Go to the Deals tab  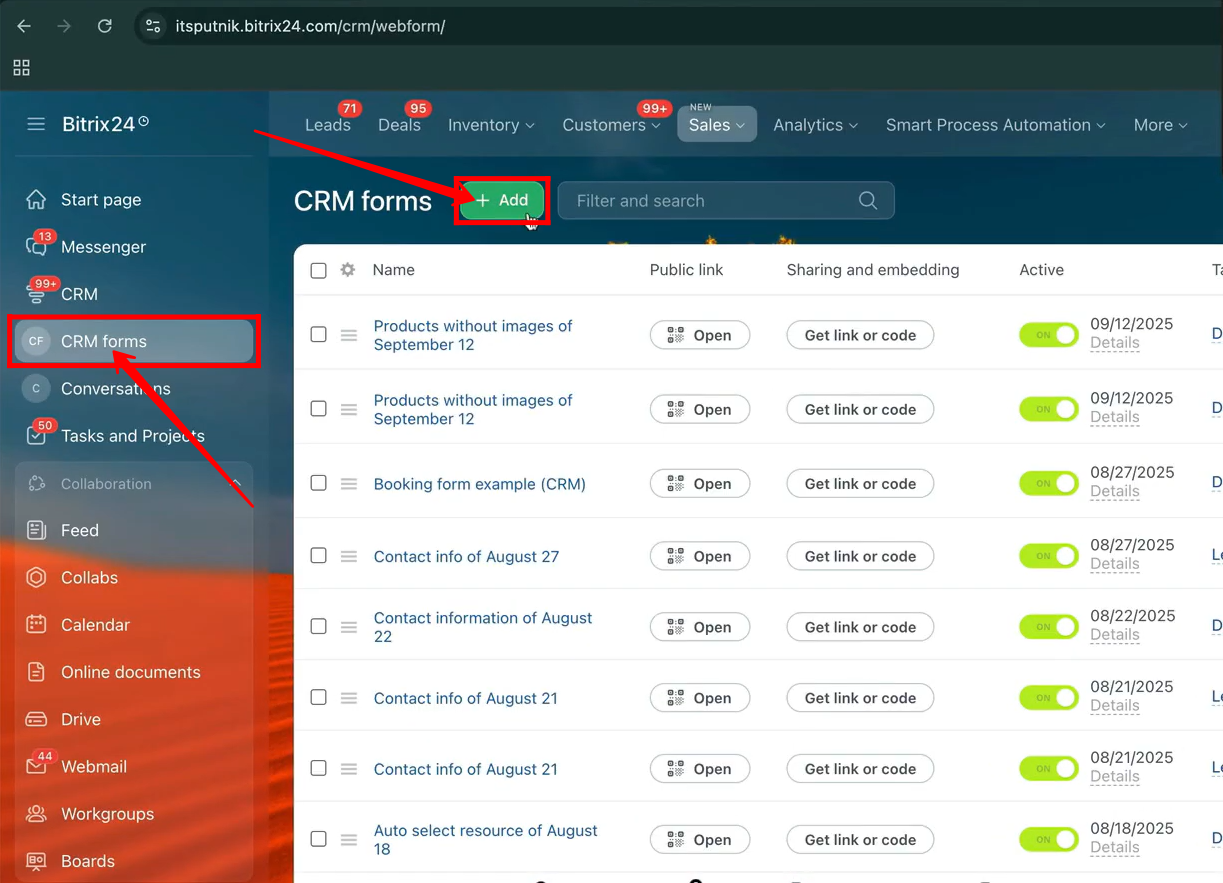(399, 125)
